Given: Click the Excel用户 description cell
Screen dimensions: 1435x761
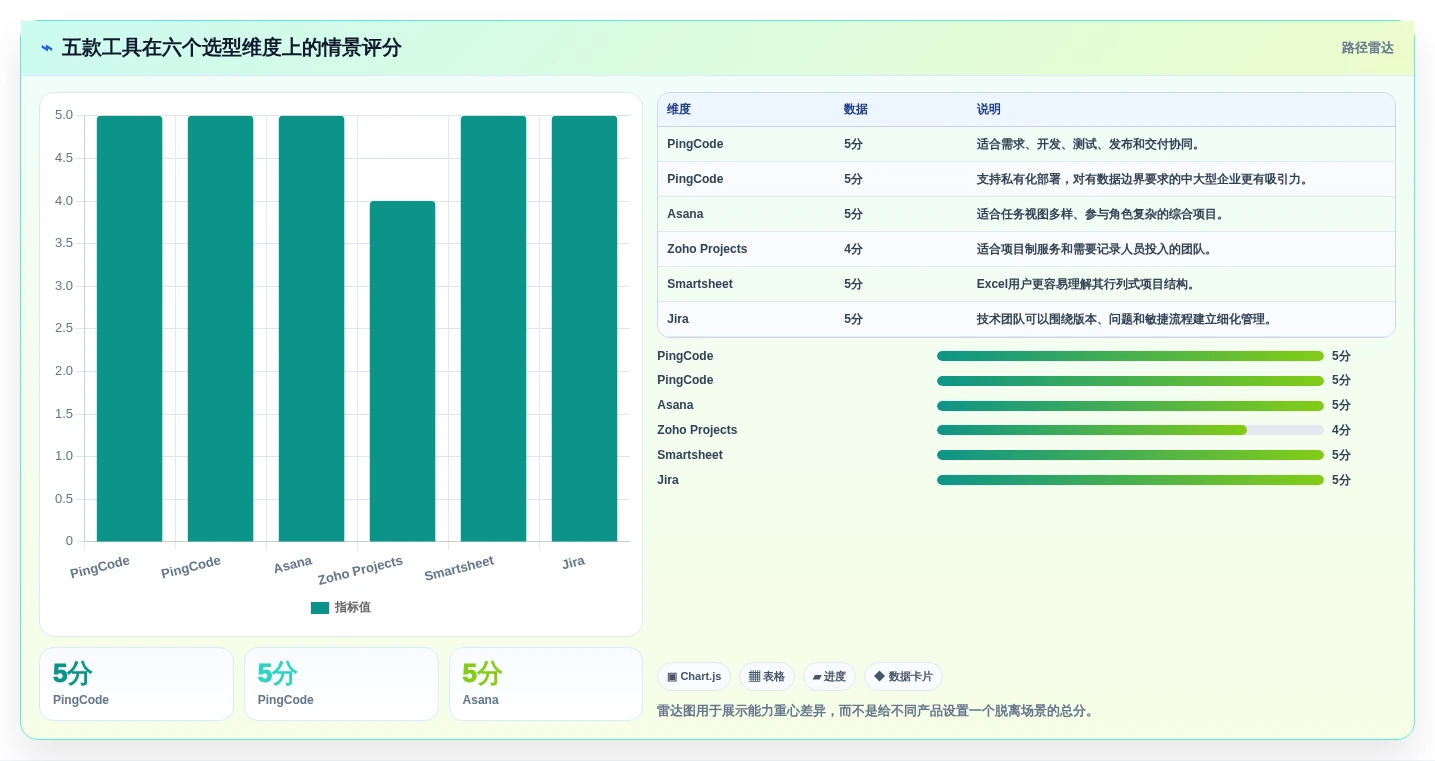Looking at the screenshot, I should coord(1086,284).
